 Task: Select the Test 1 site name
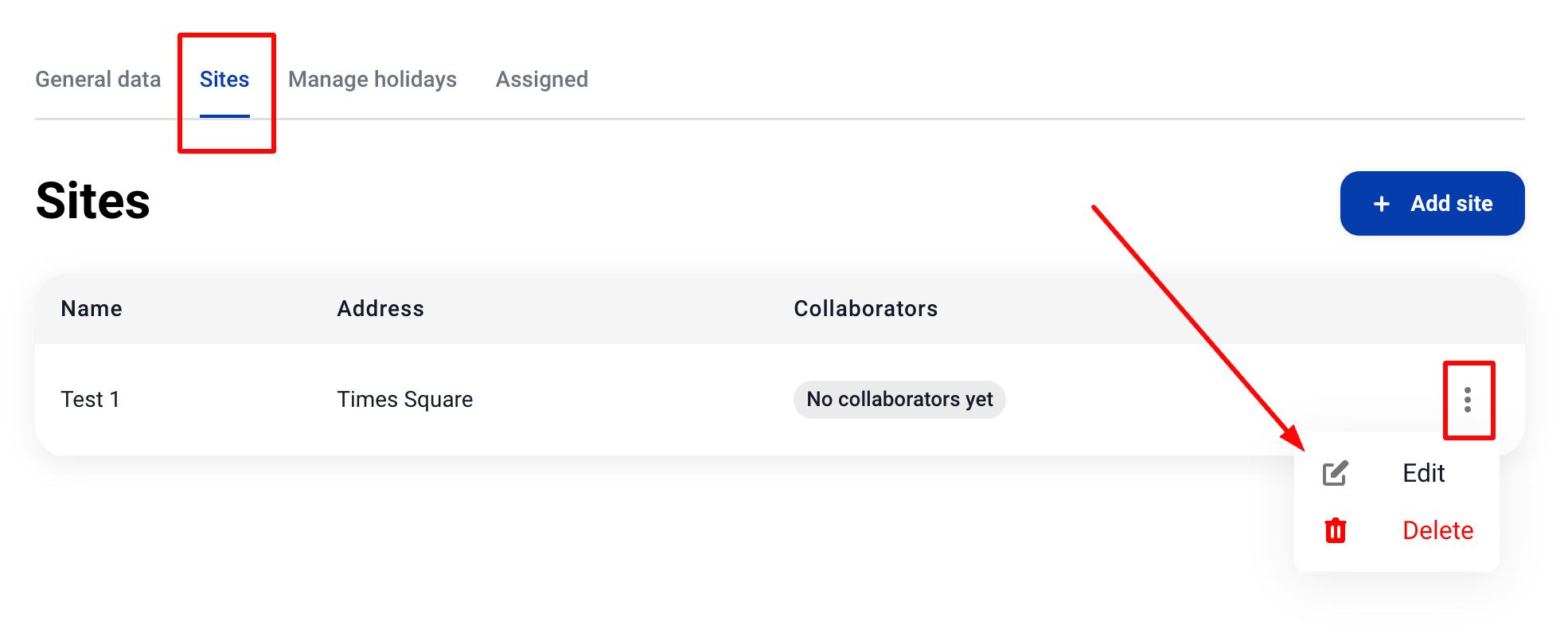(x=90, y=400)
